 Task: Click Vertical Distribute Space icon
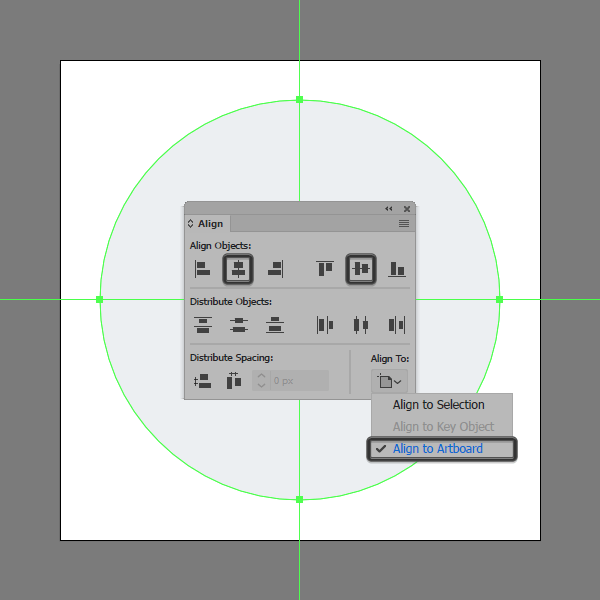(x=202, y=381)
